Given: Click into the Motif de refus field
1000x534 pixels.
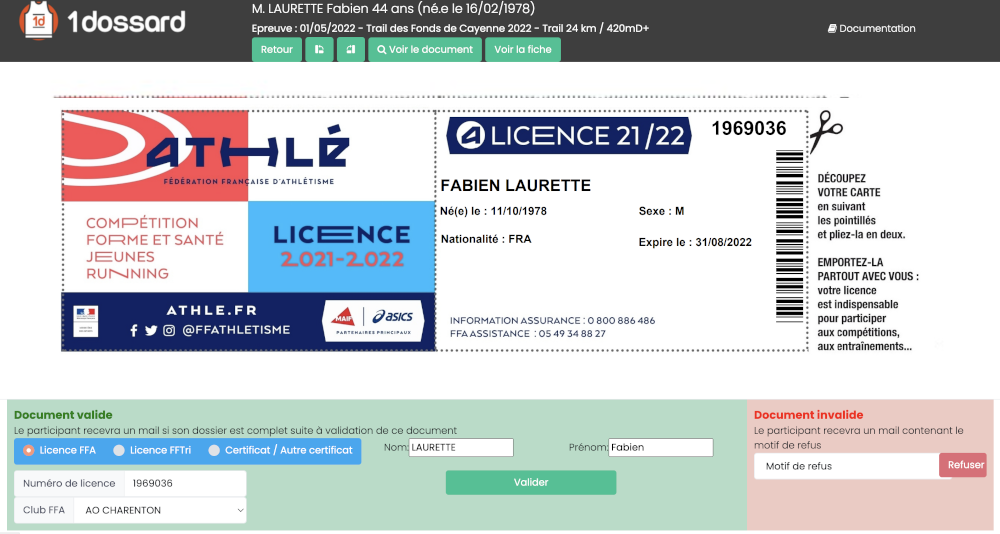Looking at the screenshot, I should point(845,466).
